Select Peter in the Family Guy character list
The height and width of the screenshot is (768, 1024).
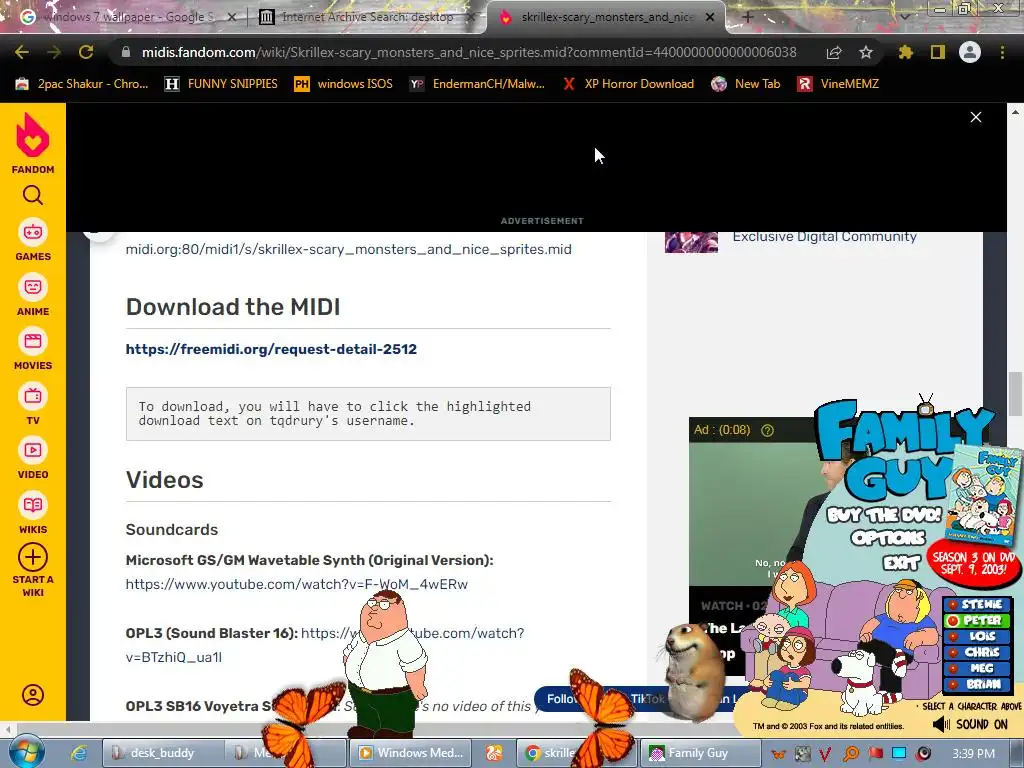point(978,620)
